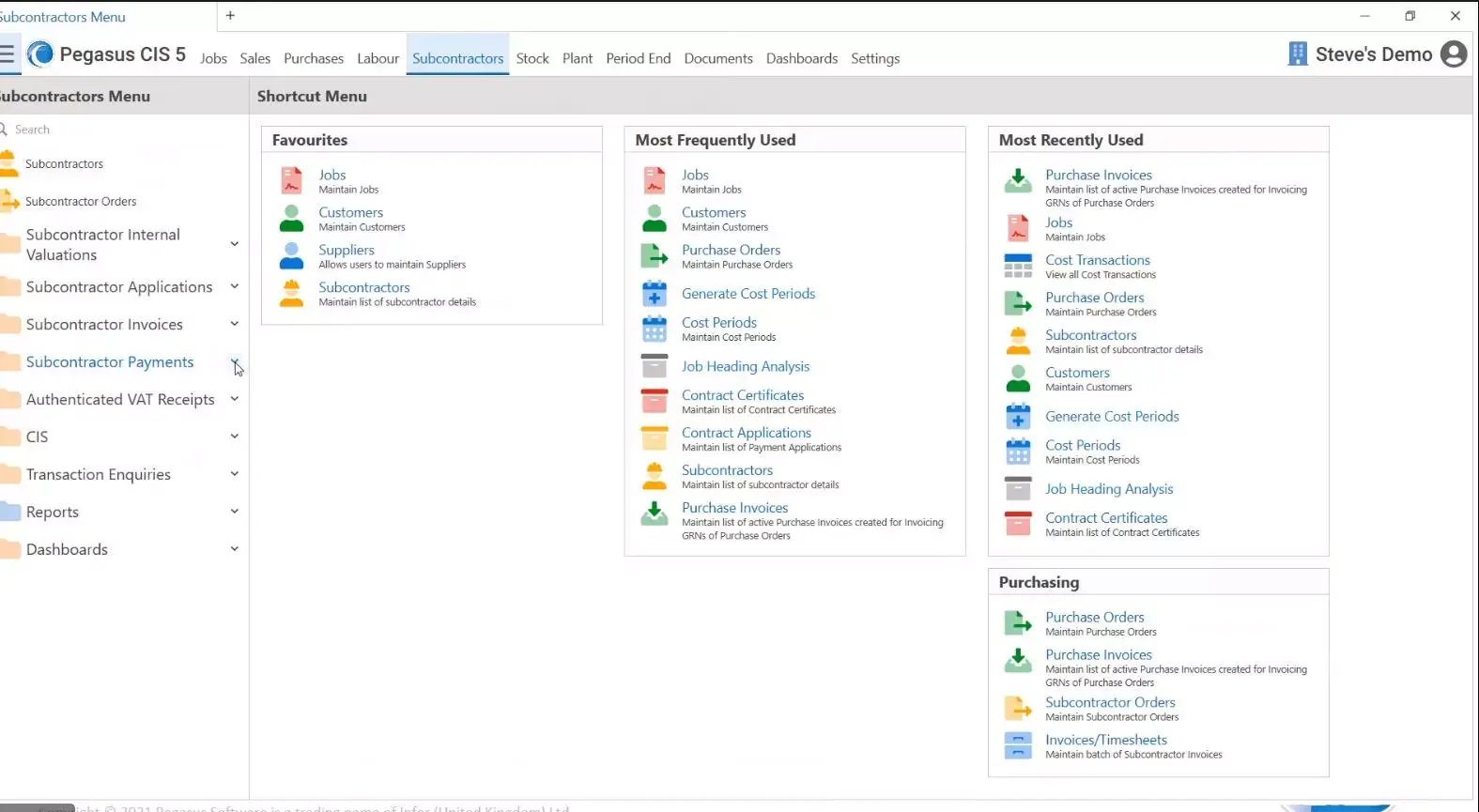The image size is (1479, 812).
Task: Expand Authenticated VAT Receipts chevron
Action: click(235, 399)
